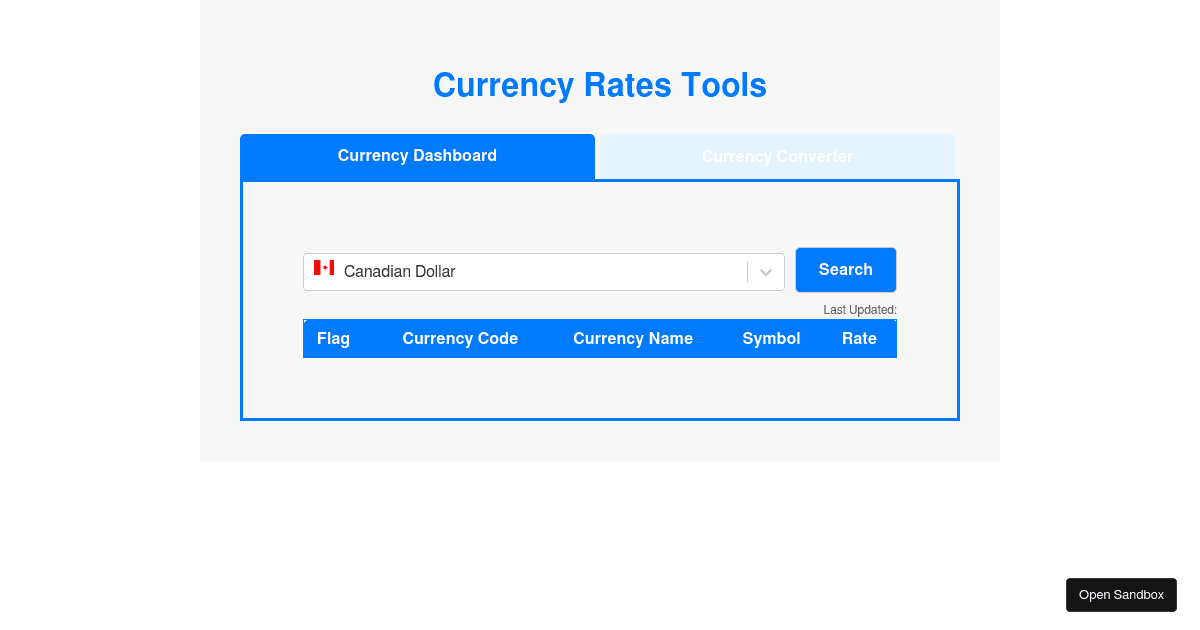Click the Currency Code column header
Screen dimensions: 1200x630
point(460,339)
